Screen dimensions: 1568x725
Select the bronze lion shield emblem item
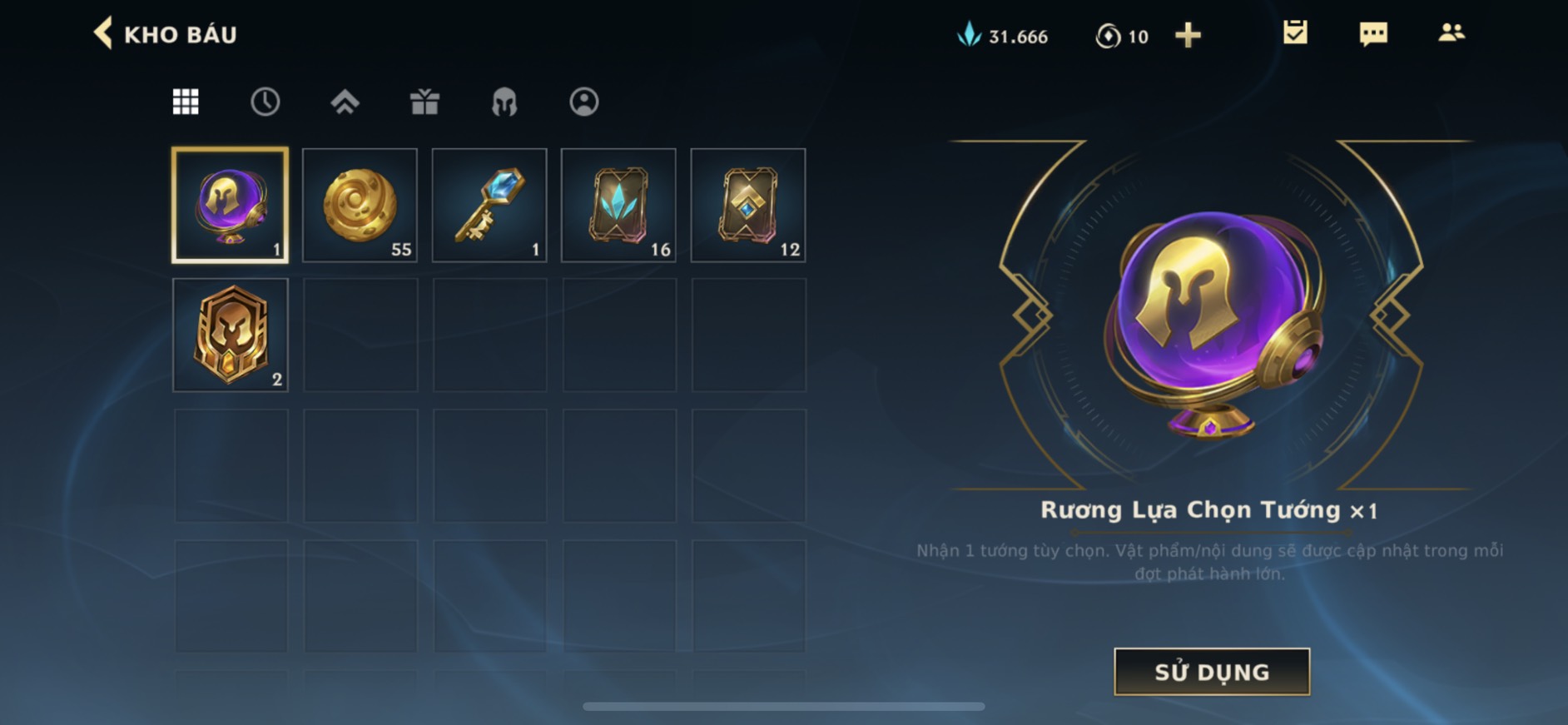pyautogui.click(x=231, y=335)
